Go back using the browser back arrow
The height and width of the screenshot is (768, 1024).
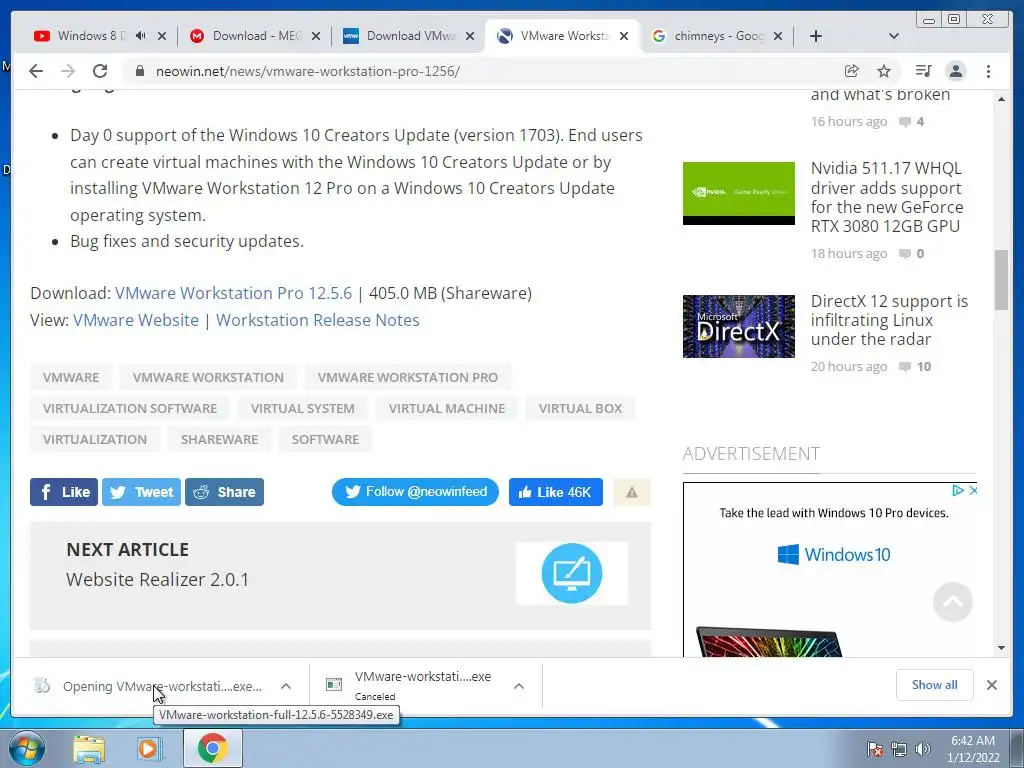coord(36,71)
